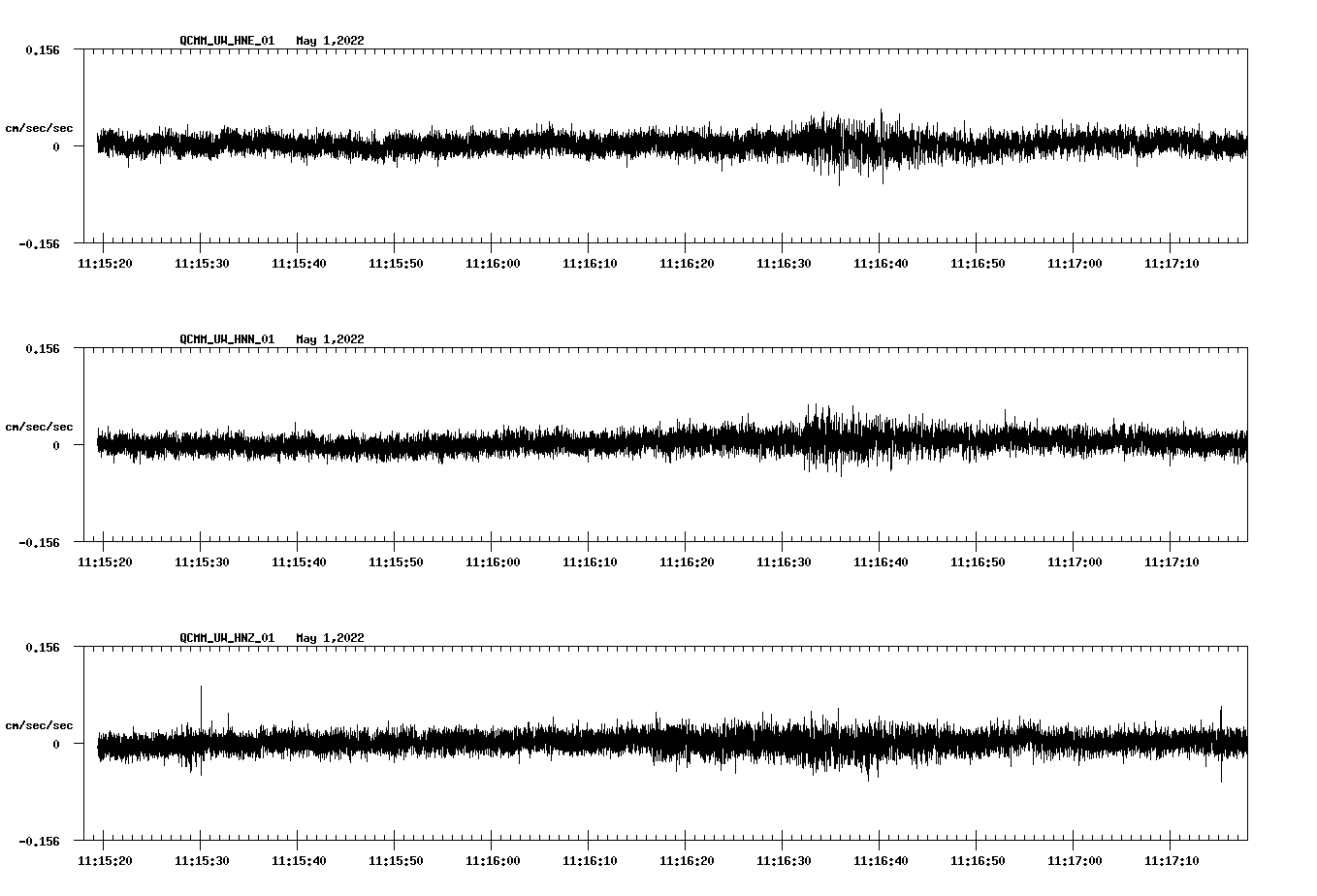Click the cm/sec/sec unit label of HNZ plot
Viewport: 1317px width, 896px height.
coord(39,725)
